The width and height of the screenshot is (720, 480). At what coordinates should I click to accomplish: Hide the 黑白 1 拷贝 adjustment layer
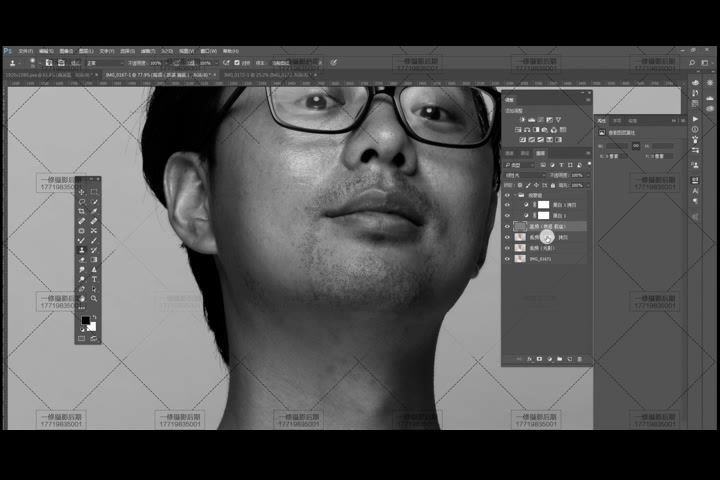click(x=507, y=205)
